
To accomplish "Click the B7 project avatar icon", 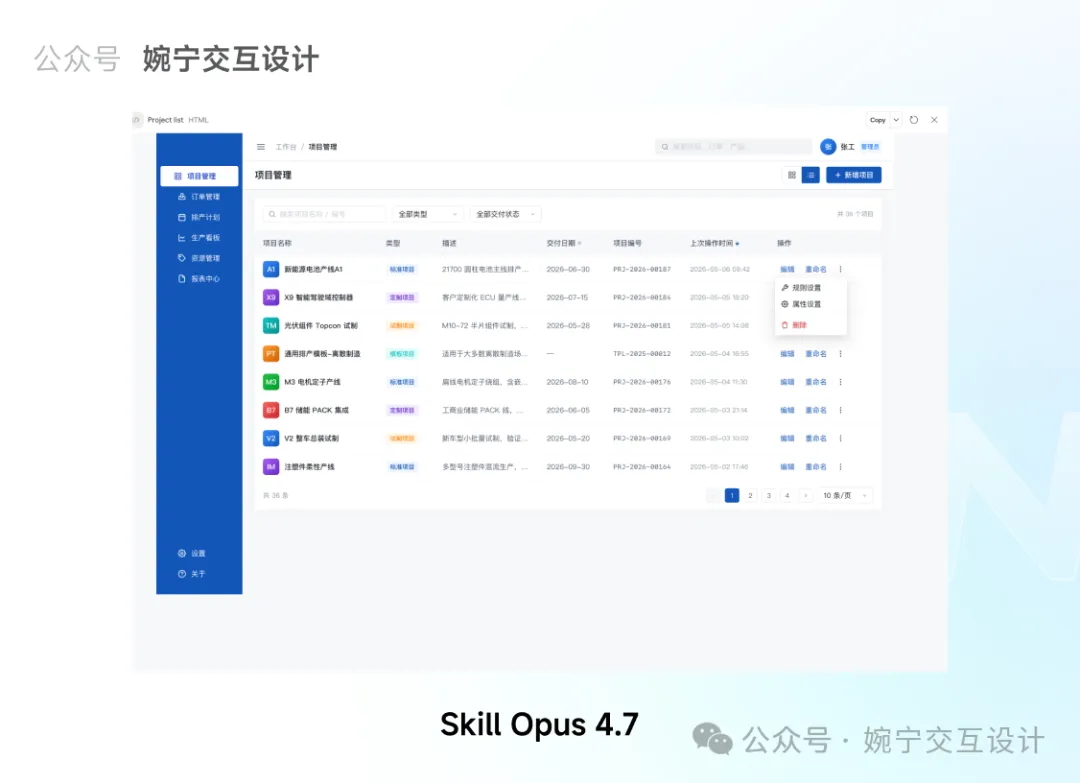I will click(271, 410).
